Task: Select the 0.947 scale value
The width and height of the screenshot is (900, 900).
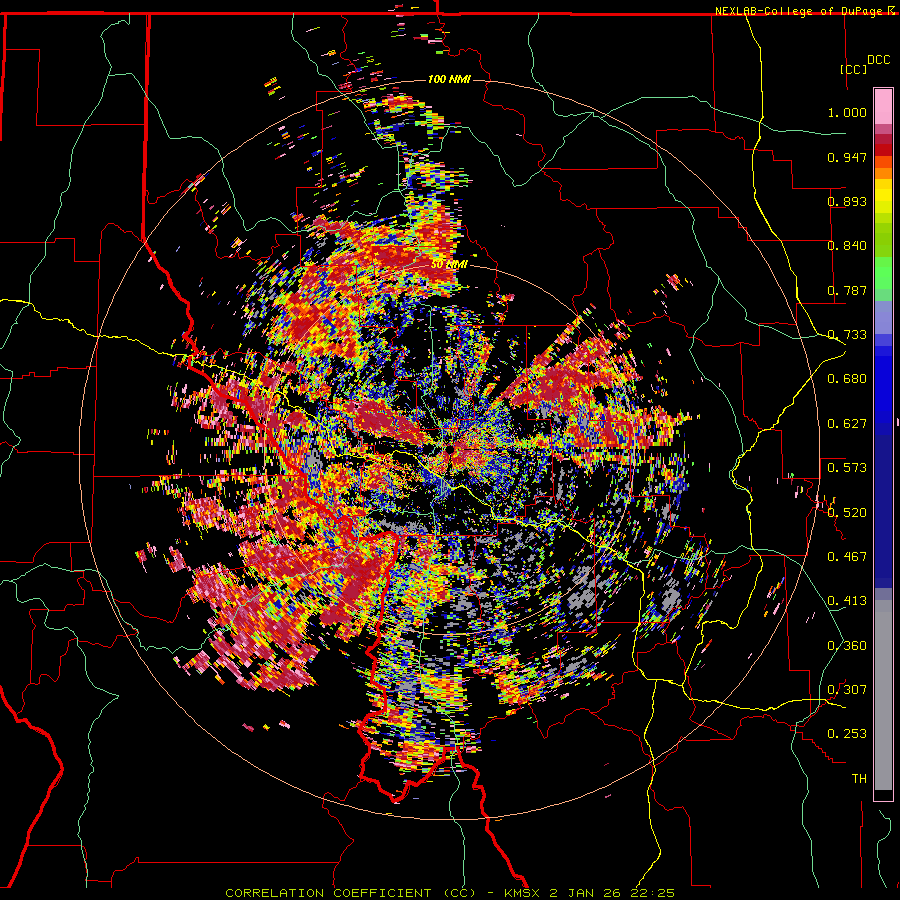Action: 847,157
